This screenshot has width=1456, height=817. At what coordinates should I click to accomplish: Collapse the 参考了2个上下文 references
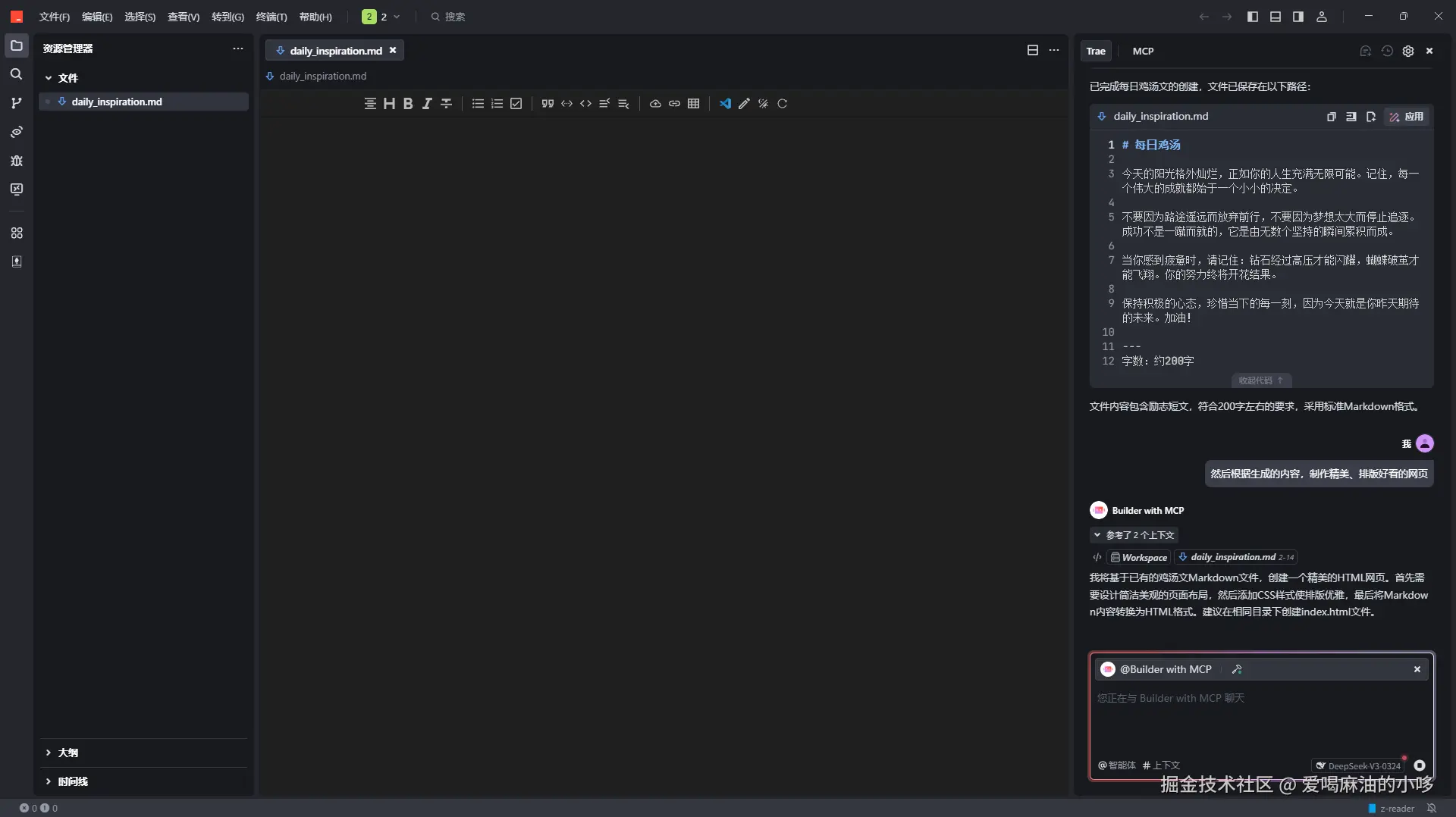point(1134,535)
